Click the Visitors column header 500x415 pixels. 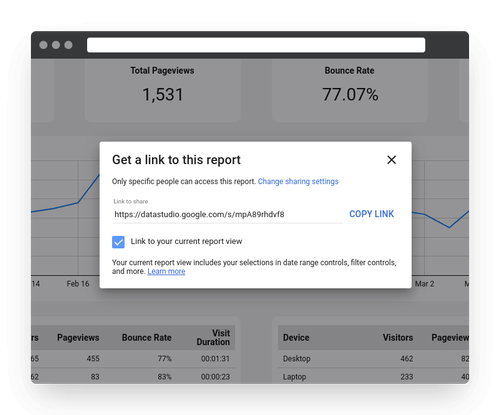tap(398, 338)
